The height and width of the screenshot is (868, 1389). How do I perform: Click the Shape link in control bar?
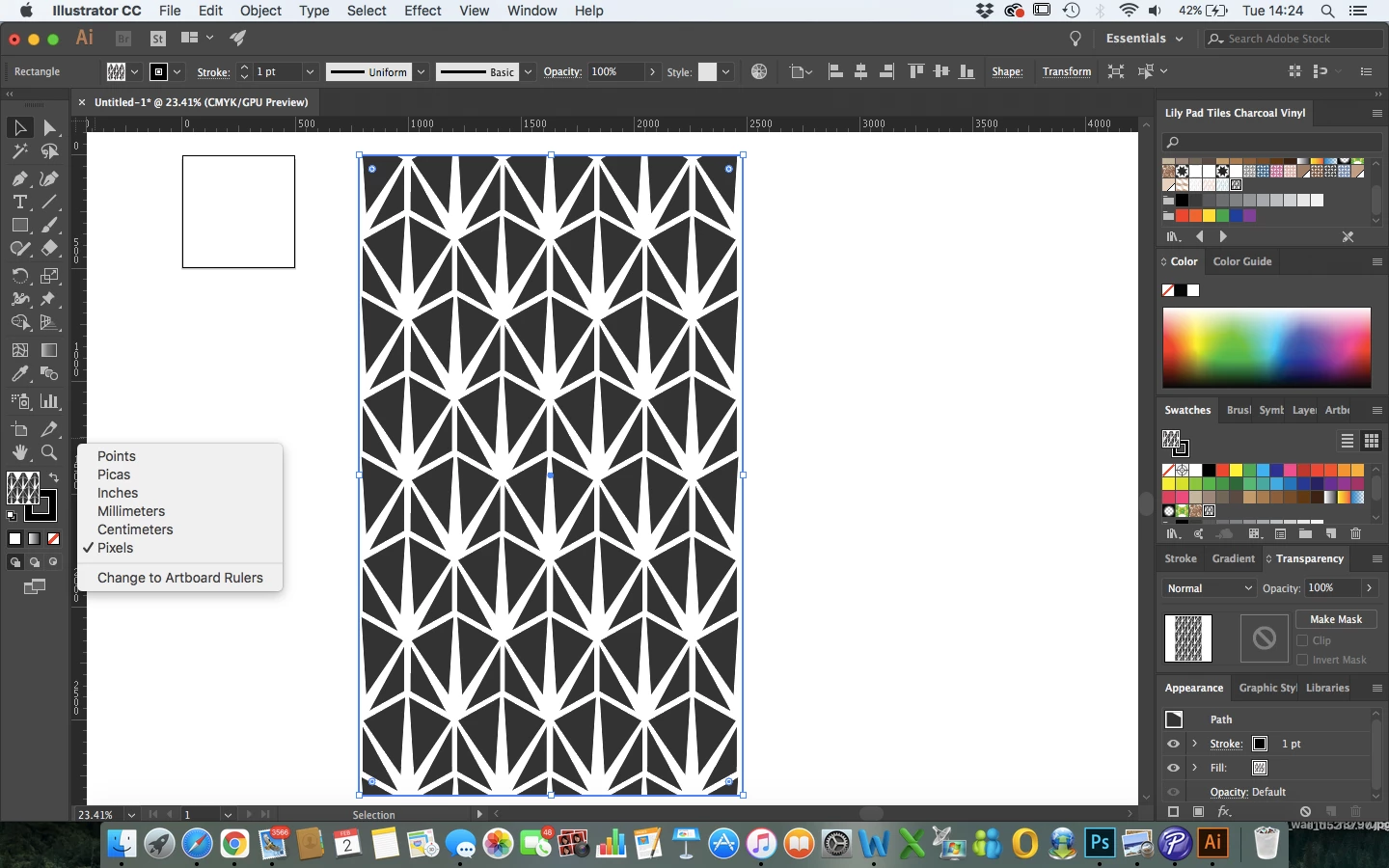coord(1007,71)
